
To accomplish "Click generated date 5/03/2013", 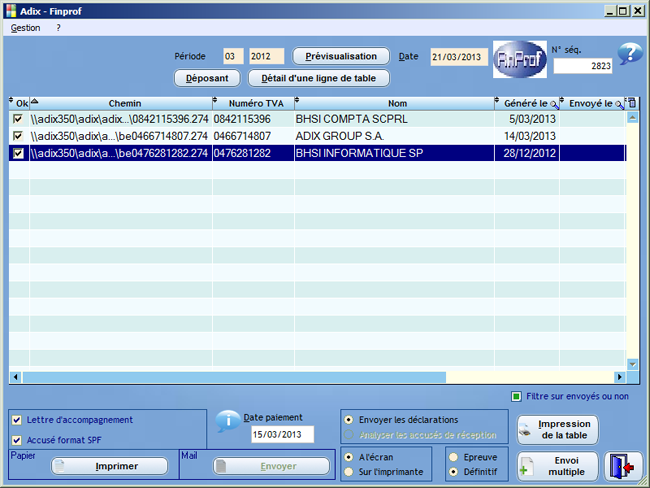I will [527, 119].
